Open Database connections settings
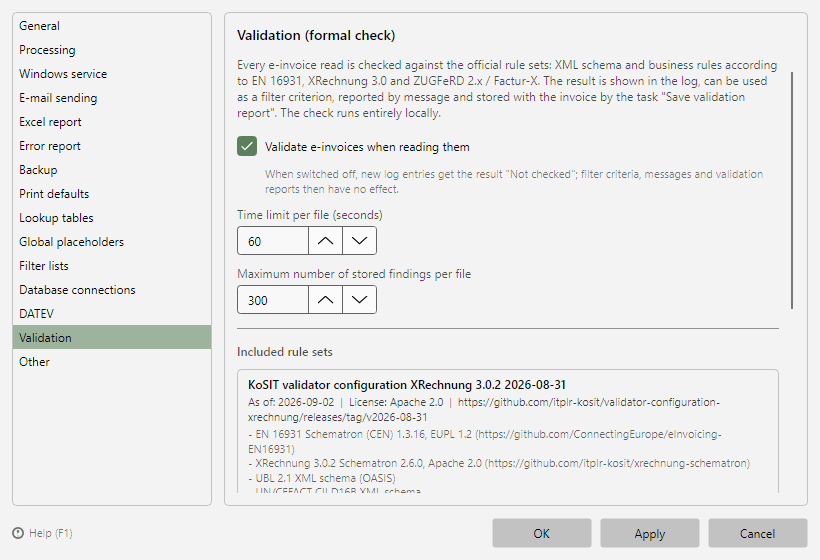Viewport: 820px width, 560px height. (x=112, y=290)
